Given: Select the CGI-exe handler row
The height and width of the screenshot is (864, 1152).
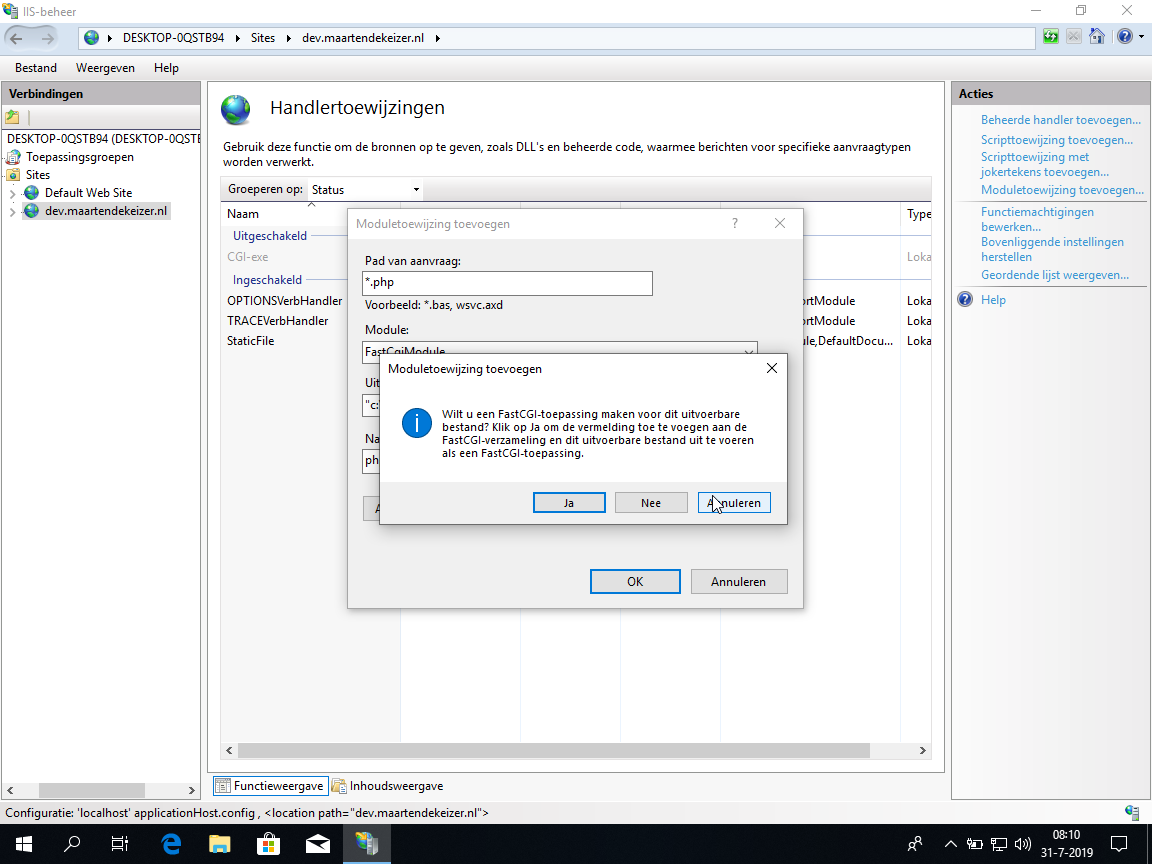Looking at the screenshot, I should click(x=248, y=257).
